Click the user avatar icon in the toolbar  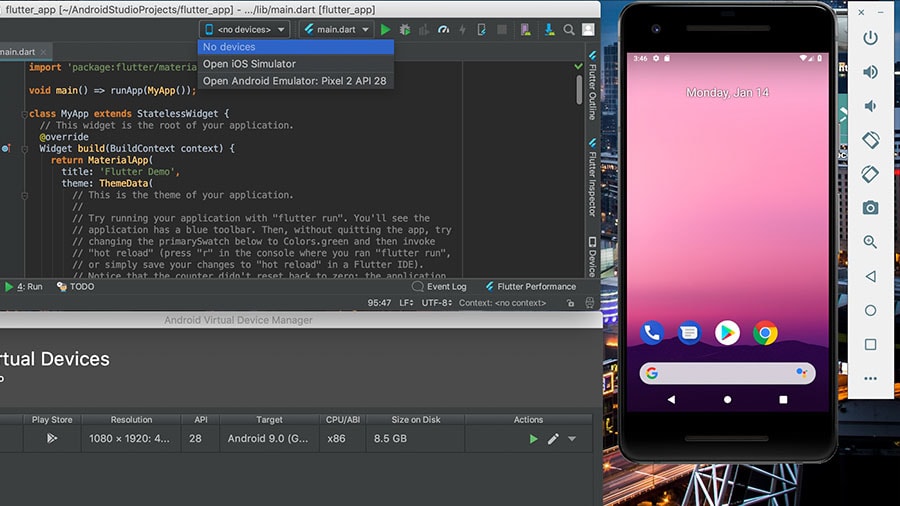click(x=588, y=29)
